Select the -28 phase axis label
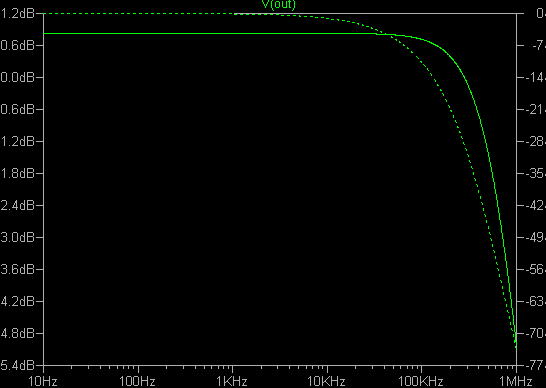 [x=536, y=141]
